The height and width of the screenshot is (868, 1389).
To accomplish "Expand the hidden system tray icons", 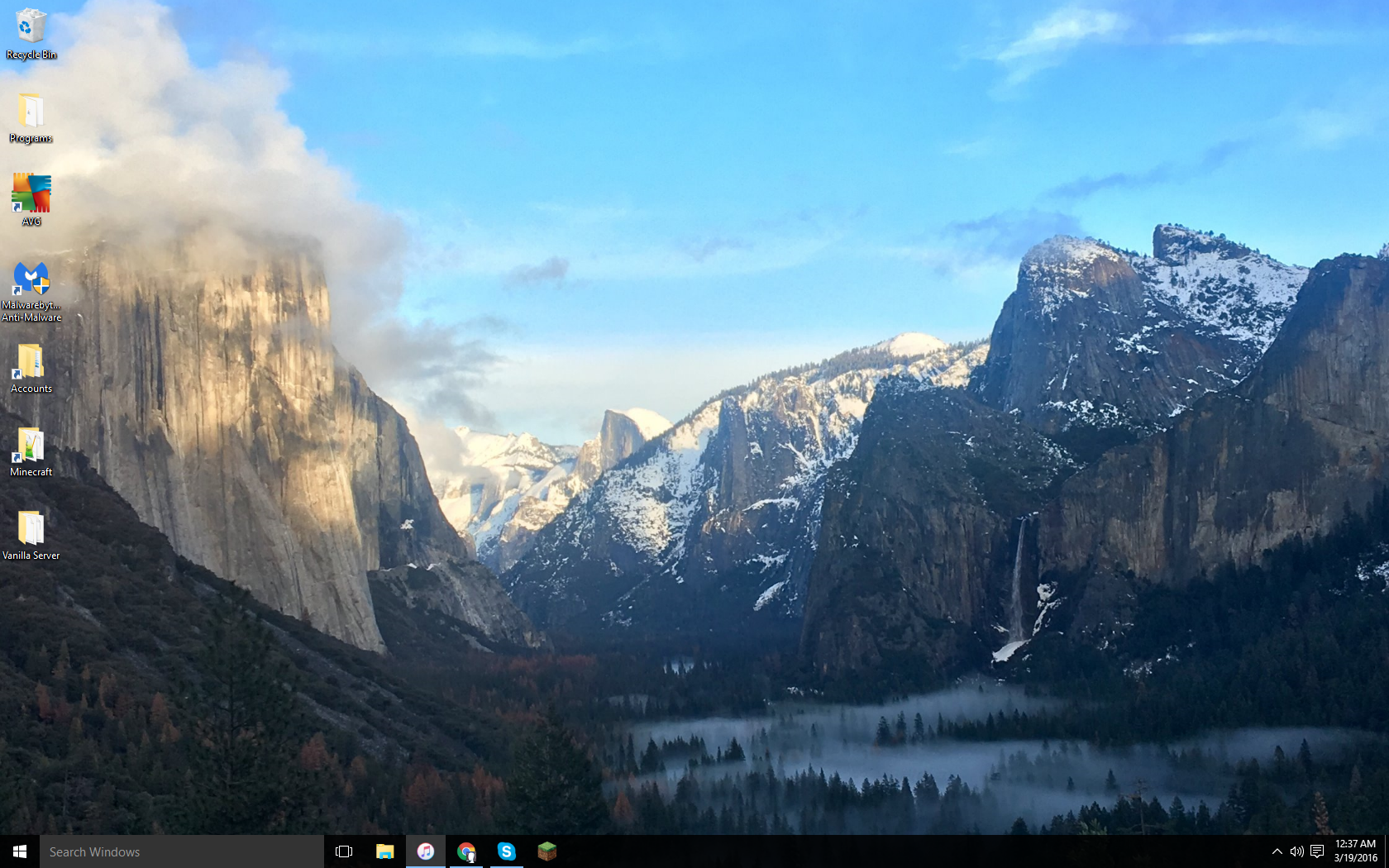I will tap(1277, 851).
